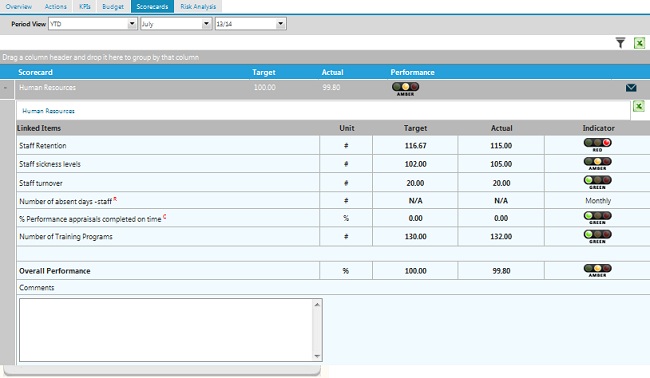Click the Human Resources amber performance light
Viewport: 650px width, 378px height.
(x=405, y=88)
